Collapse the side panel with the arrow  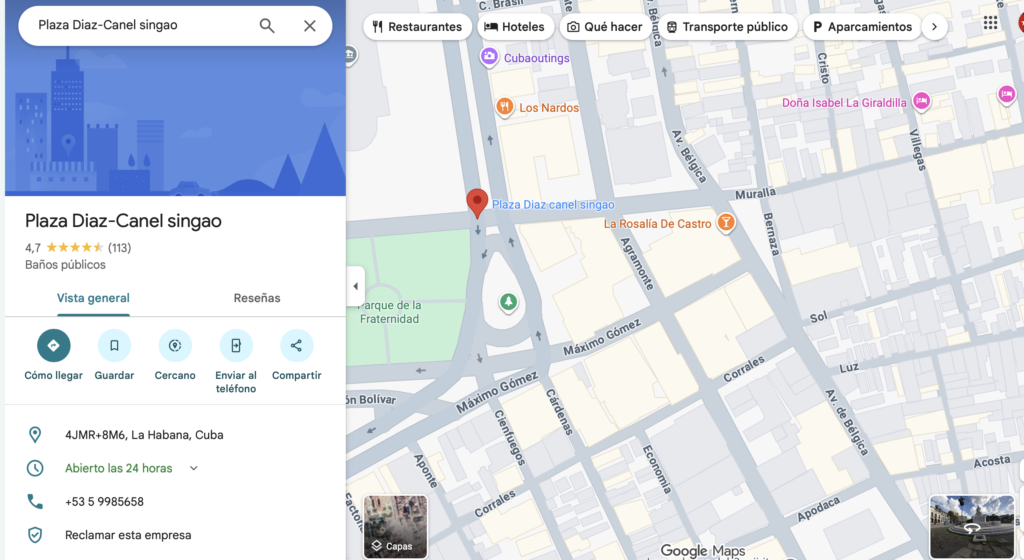click(x=355, y=286)
